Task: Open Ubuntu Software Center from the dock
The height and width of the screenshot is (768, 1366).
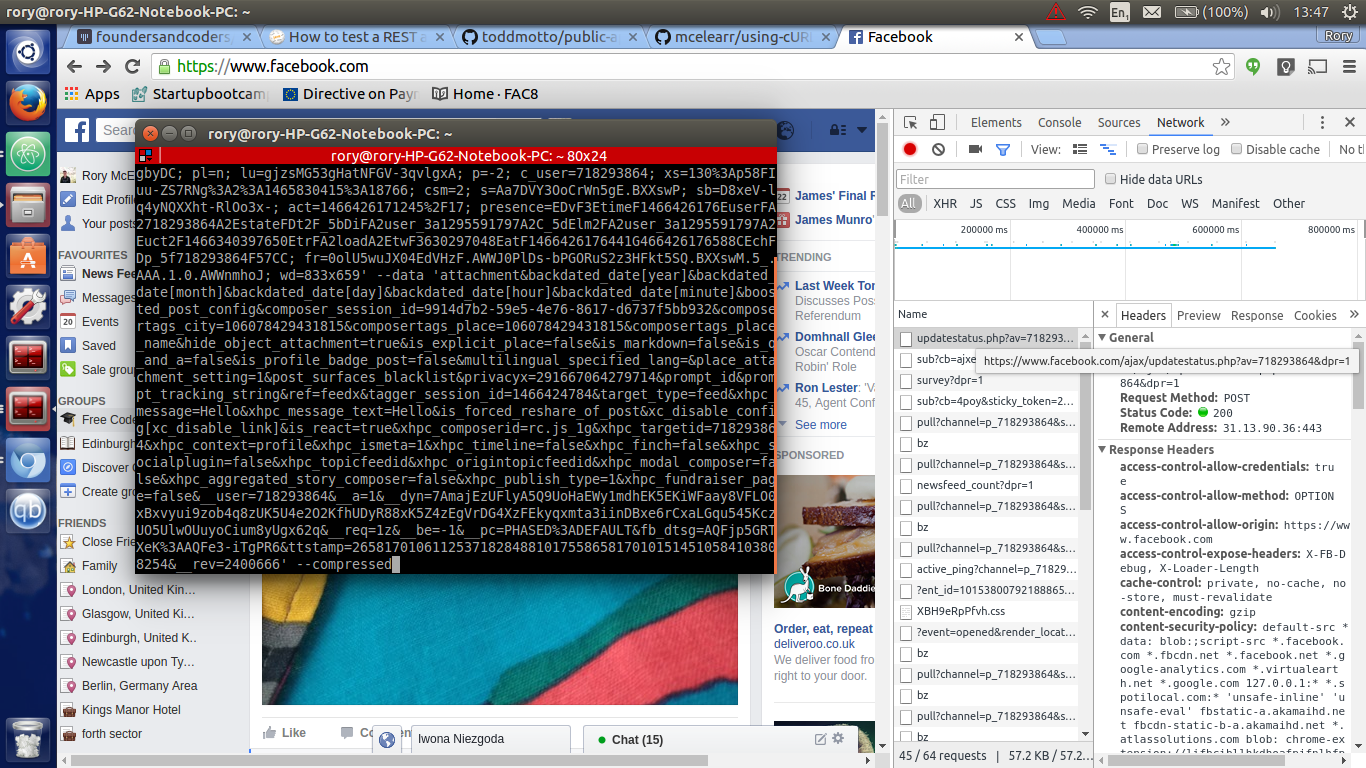Action: [x=27, y=258]
